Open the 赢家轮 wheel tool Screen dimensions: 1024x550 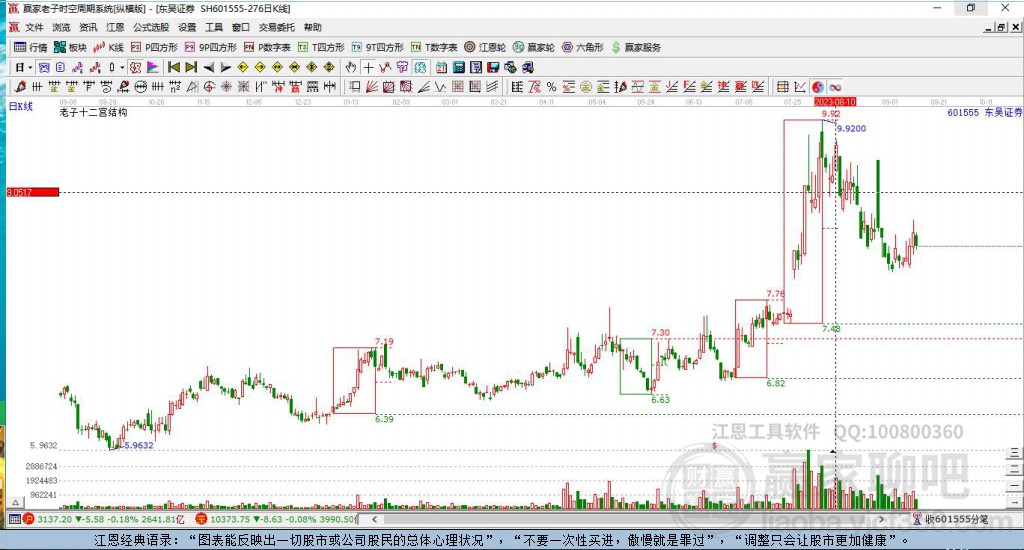[x=534, y=47]
